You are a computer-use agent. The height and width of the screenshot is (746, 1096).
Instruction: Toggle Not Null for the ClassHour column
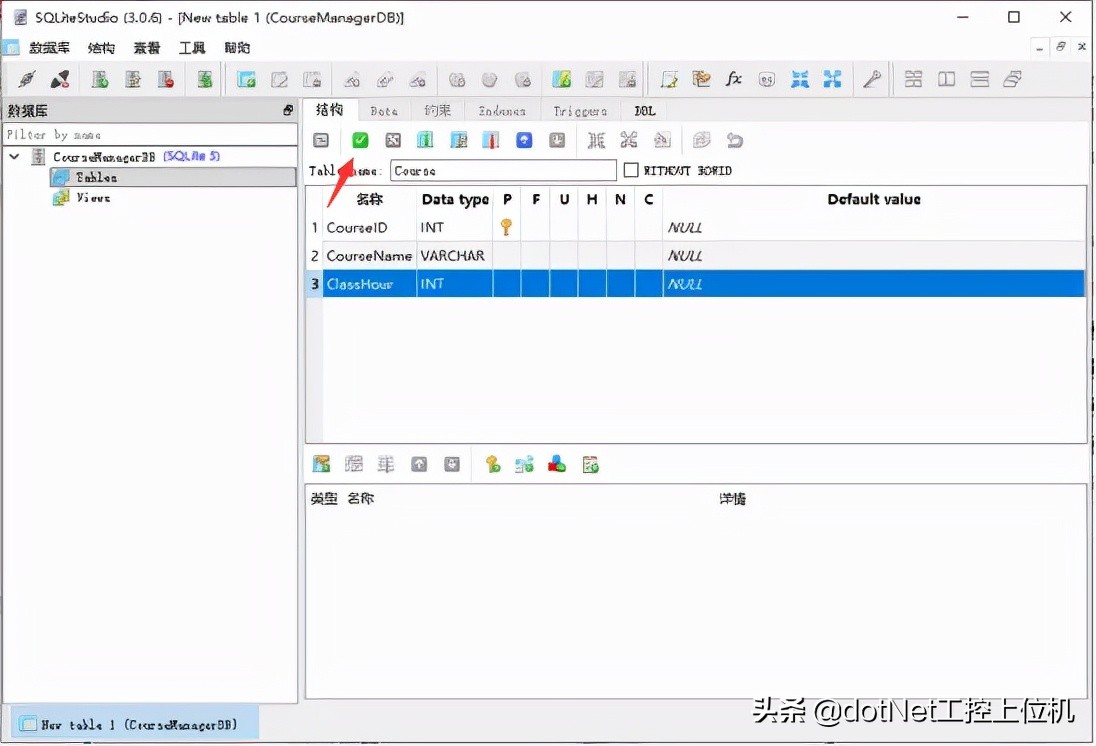tap(619, 284)
